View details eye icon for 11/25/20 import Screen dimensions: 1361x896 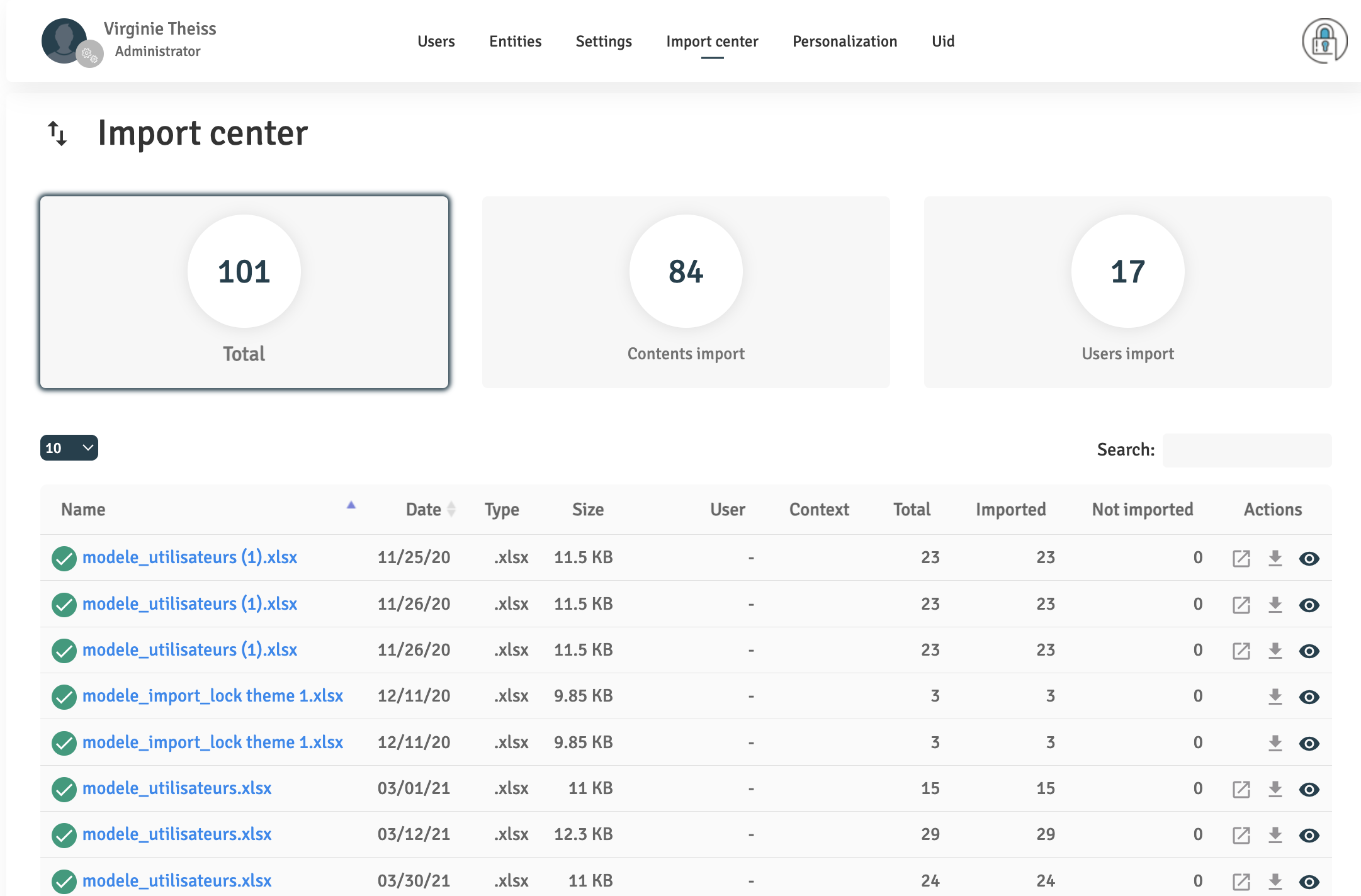point(1309,558)
